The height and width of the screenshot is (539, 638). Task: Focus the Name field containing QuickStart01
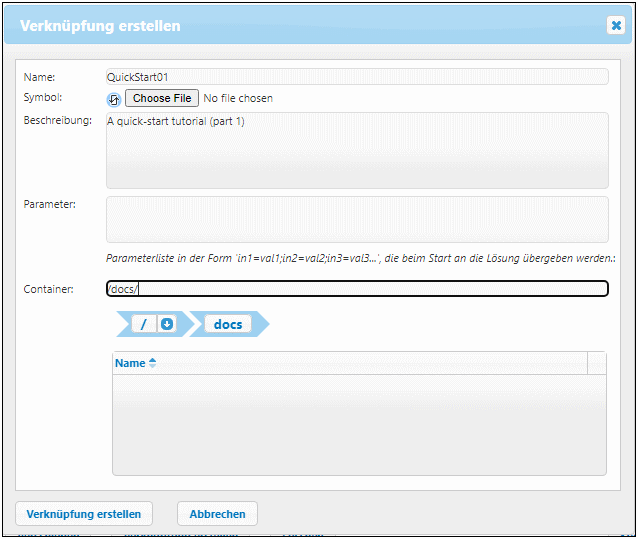tap(357, 76)
